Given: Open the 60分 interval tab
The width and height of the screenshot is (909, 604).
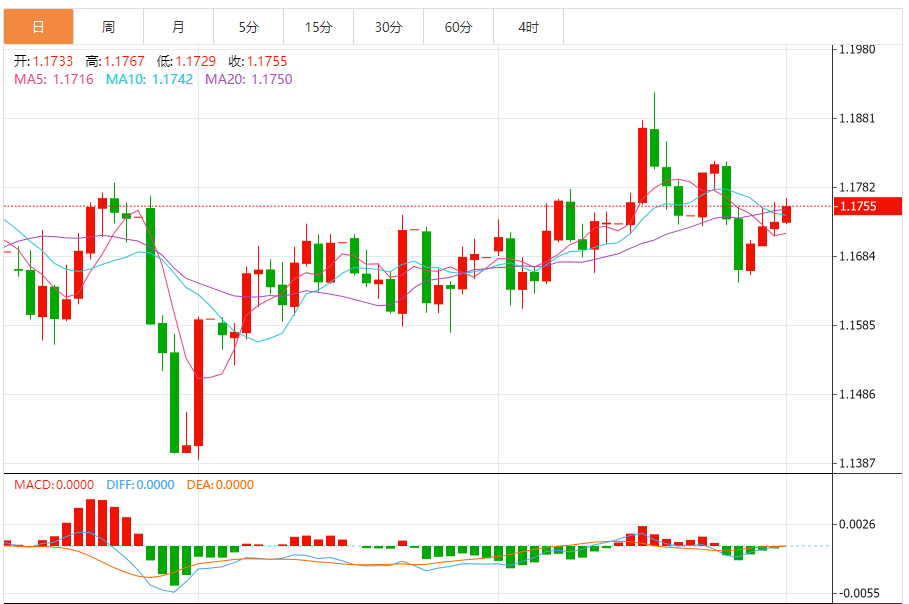Looking at the screenshot, I should [459, 27].
